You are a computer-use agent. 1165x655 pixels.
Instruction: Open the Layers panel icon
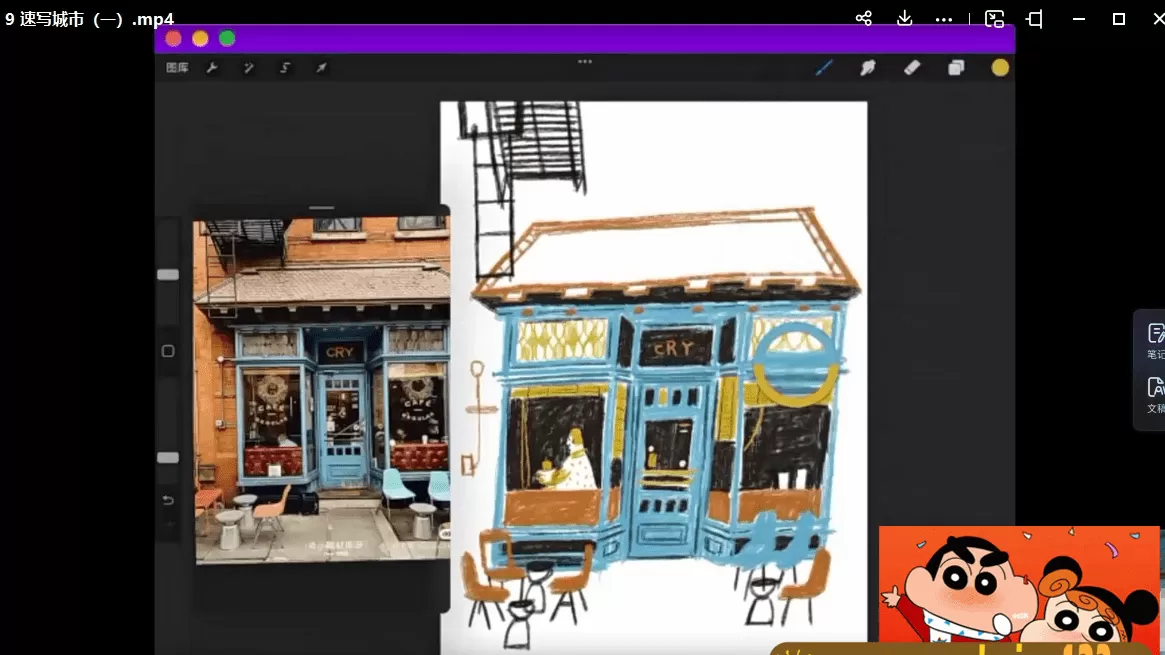click(956, 68)
